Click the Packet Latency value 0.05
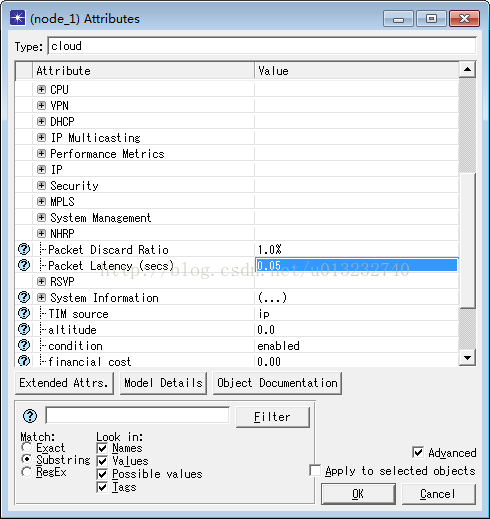Screen dimensions: 490x519 click(357, 265)
